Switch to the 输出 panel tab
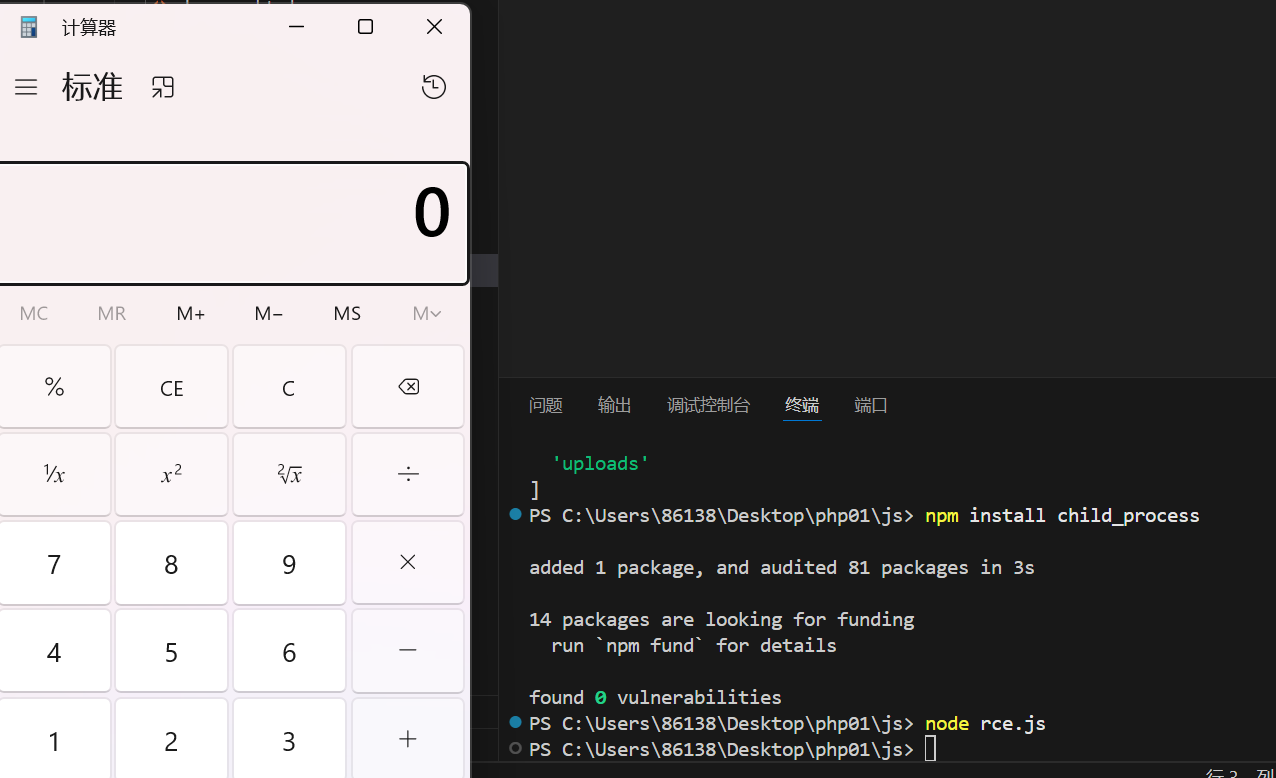The image size is (1276, 778). 615,405
